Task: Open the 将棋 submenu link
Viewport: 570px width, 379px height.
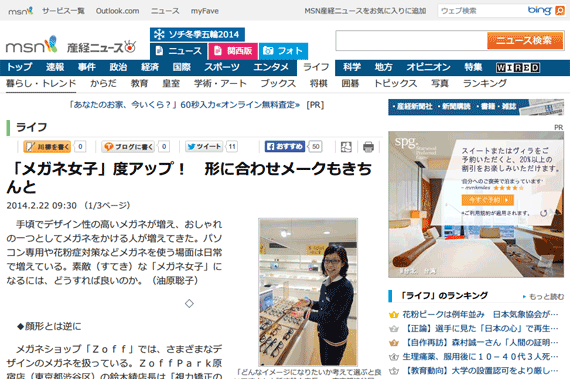Action: click(x=319, y=84)
